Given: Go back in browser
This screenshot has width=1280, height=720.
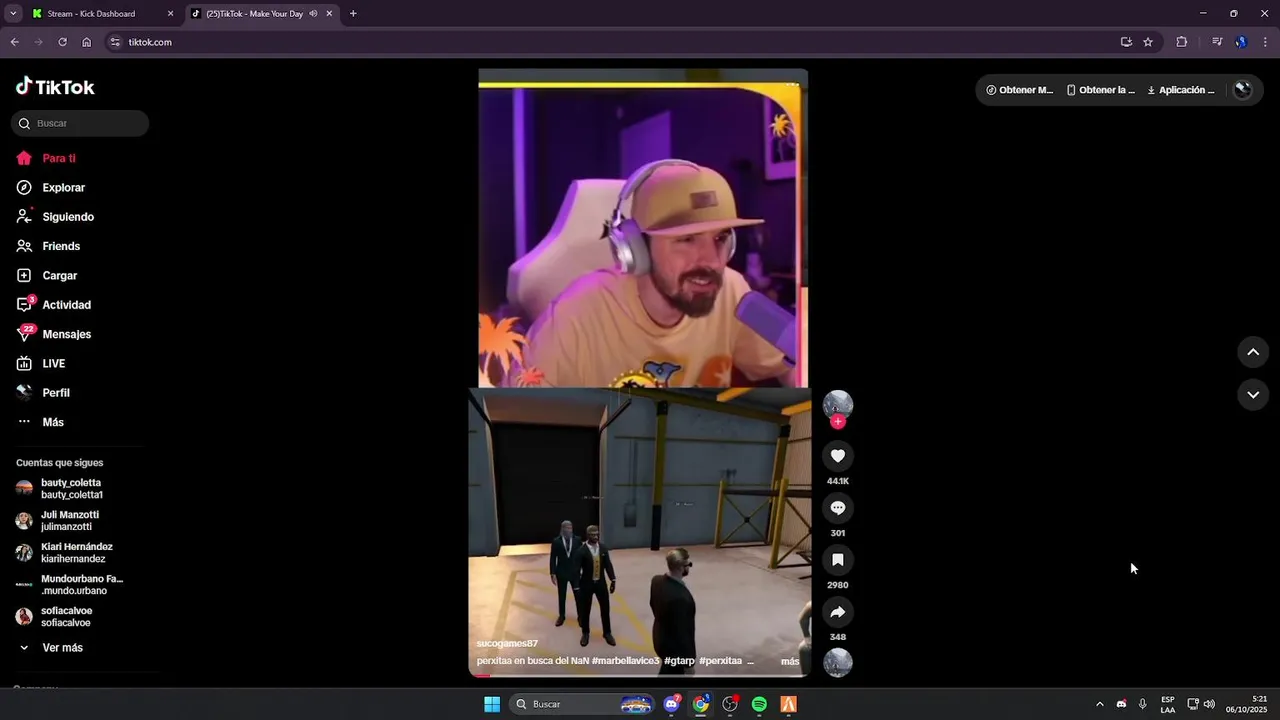Looking at the screenshot, I should (x=14, y=42).
